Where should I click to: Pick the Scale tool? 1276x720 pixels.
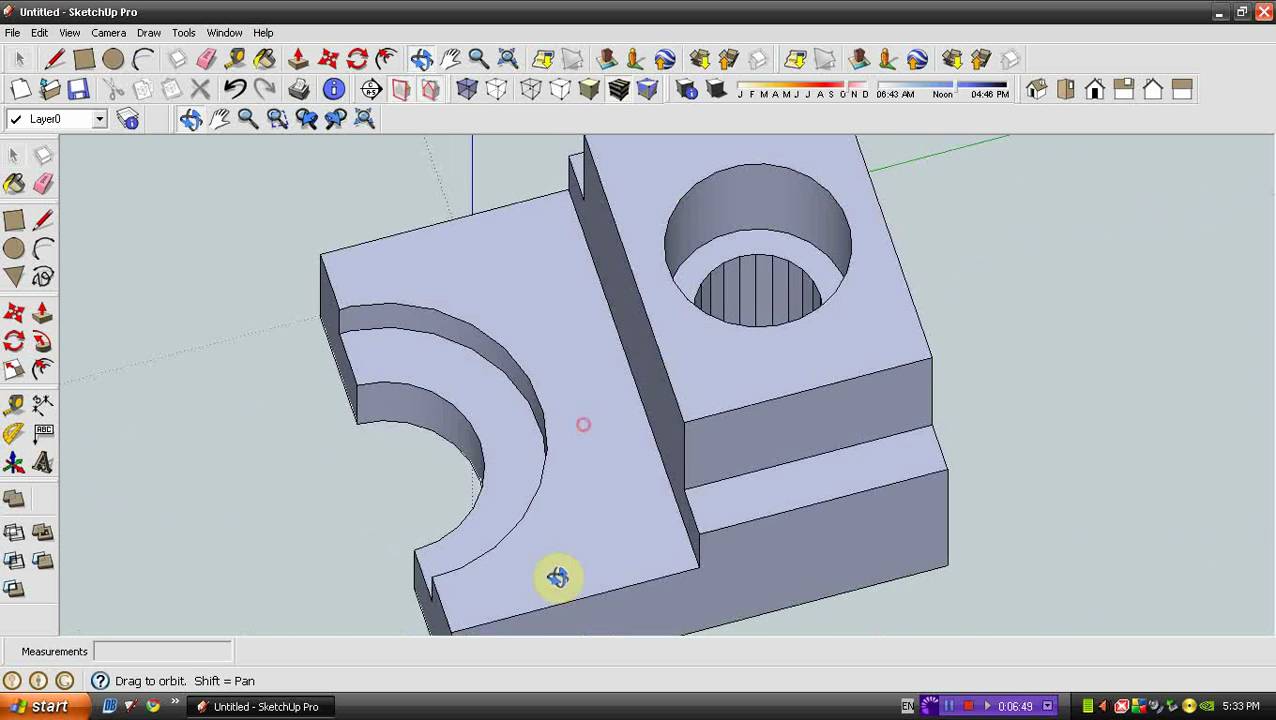14,370
